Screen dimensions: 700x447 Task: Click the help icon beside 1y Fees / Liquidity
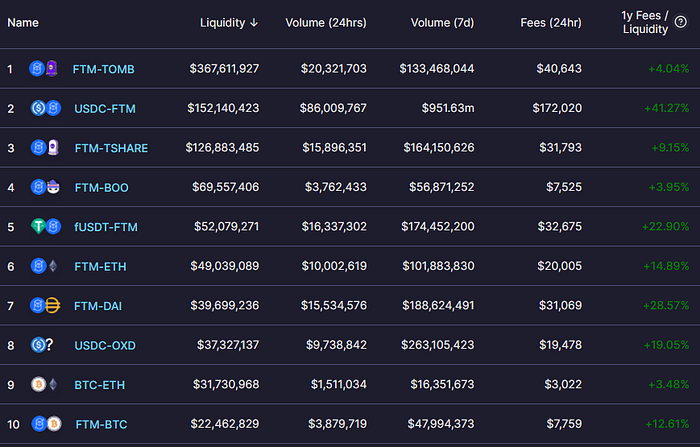tap(680, 22)
